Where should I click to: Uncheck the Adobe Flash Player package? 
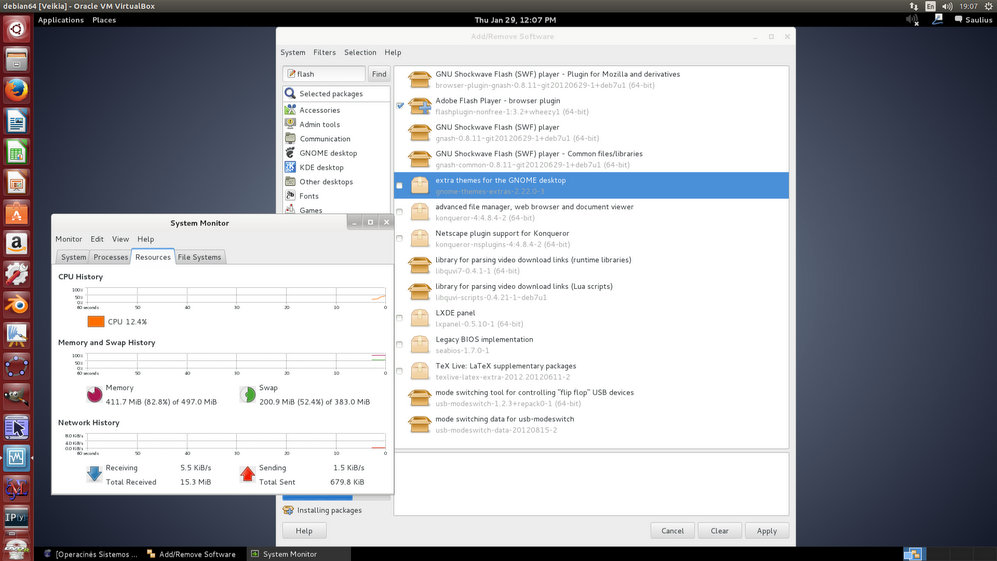[400, 105]
